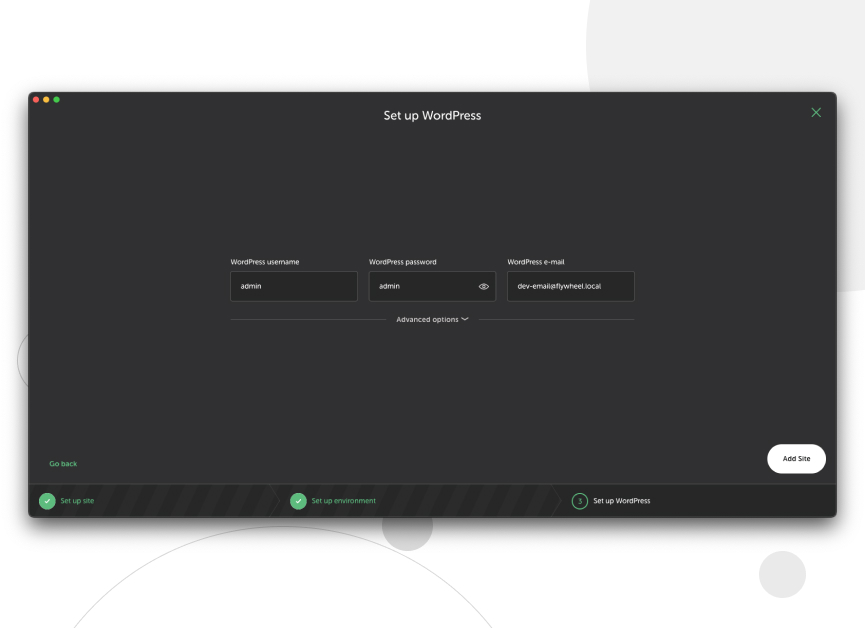
Task: Click the WordPress e-mail field
Action: (x=570, y=286)
